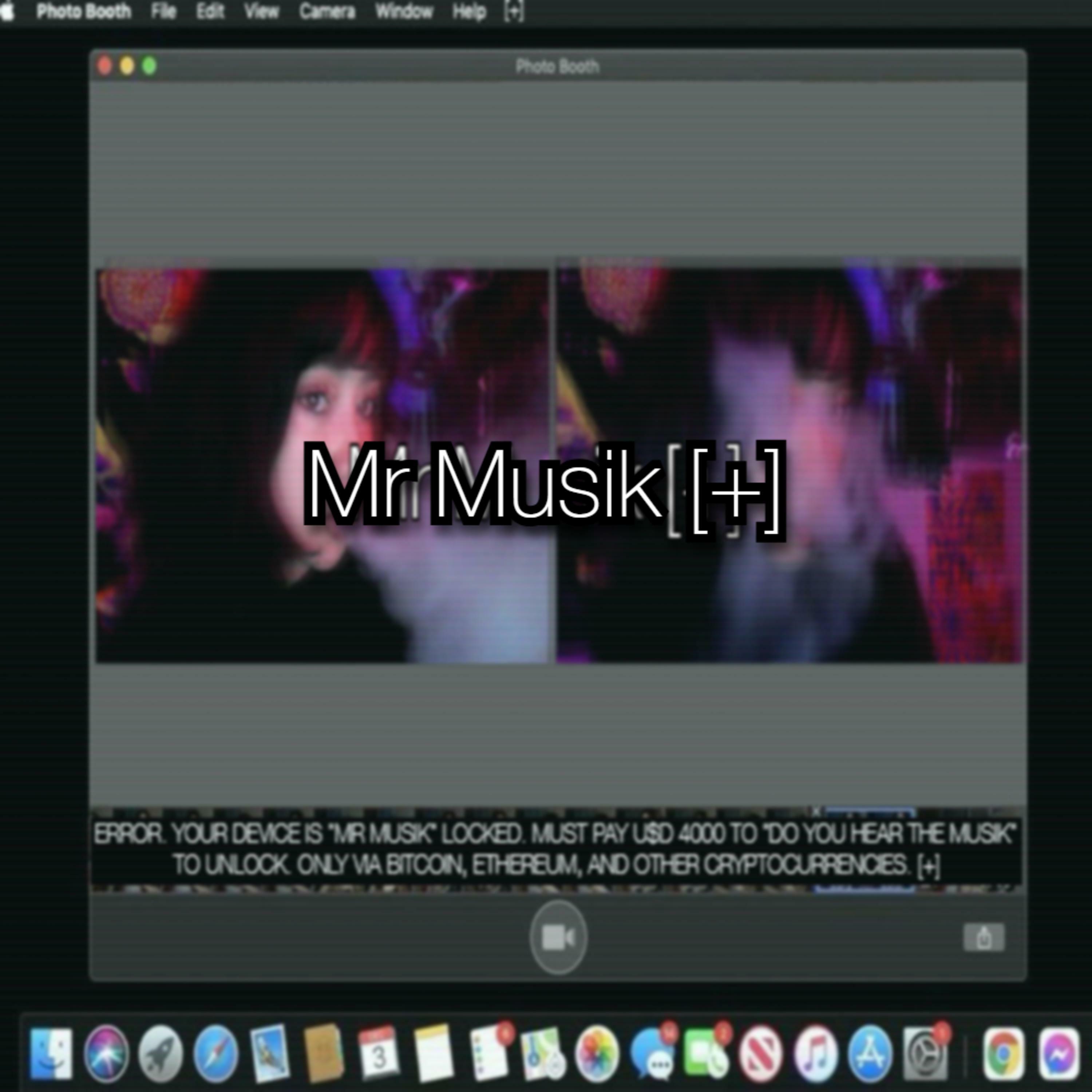Click the share icon in Photo Booth
The width and height of the screenshot is (1092, 1092).
pyautogui.click(x=984, y=938)
